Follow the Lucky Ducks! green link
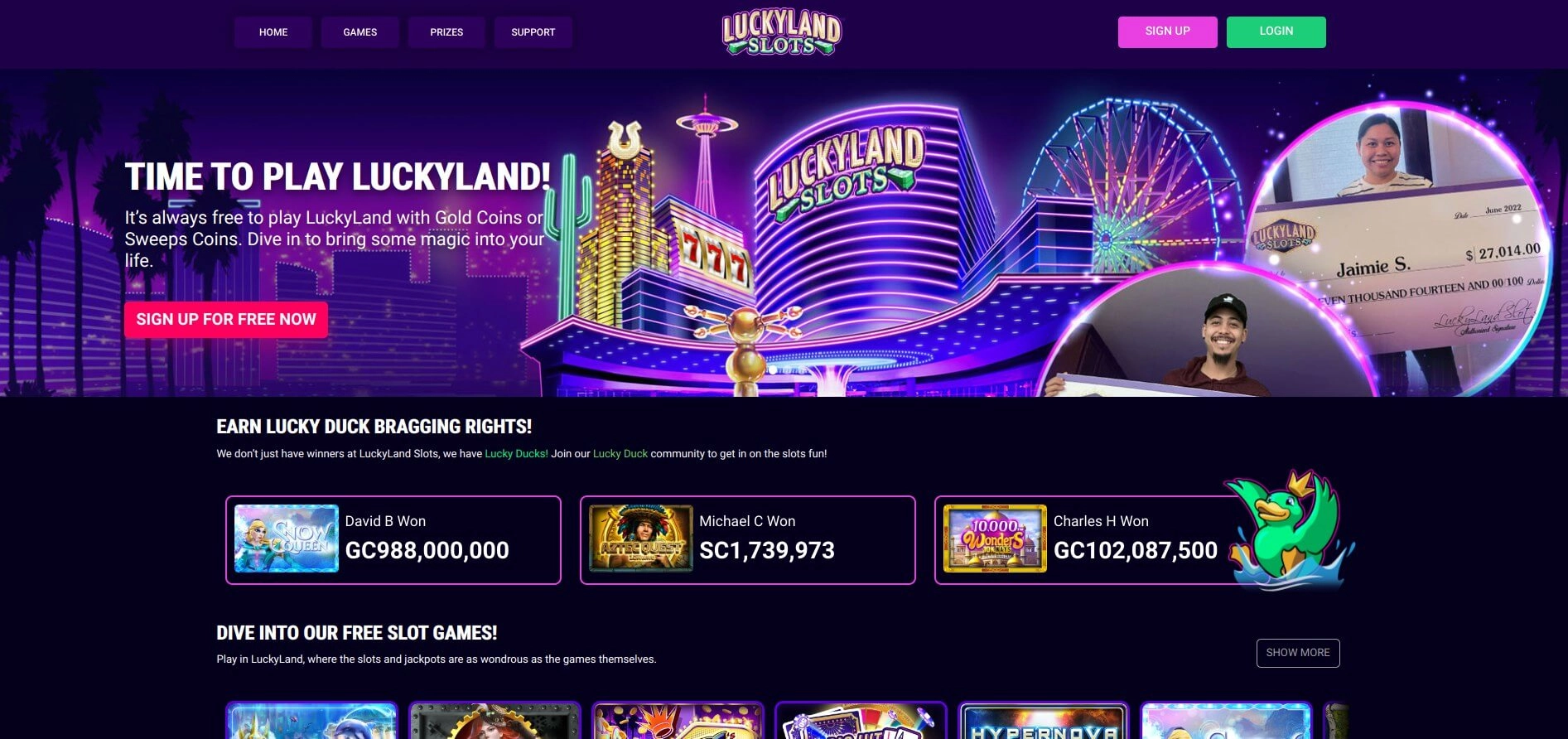 pyautogui.click(x=516, y=454)
